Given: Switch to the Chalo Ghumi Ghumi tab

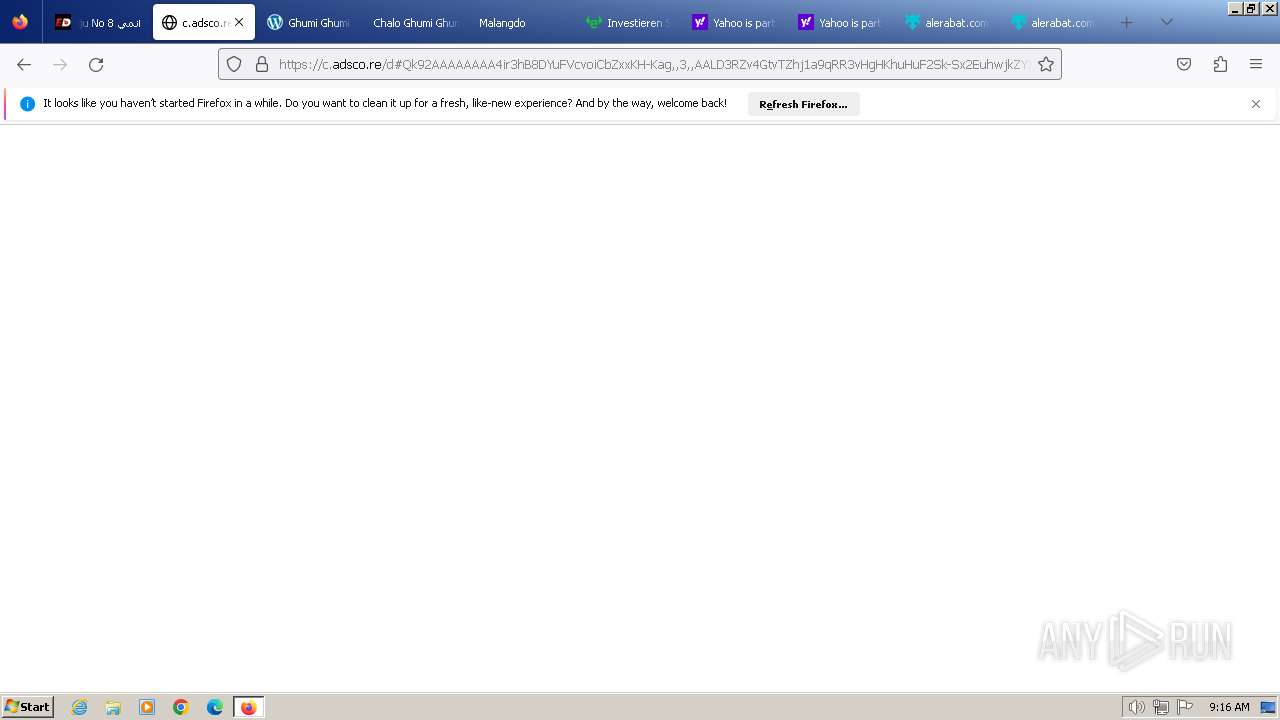Looking at the screenshot, I should click(x=414, y=22).
